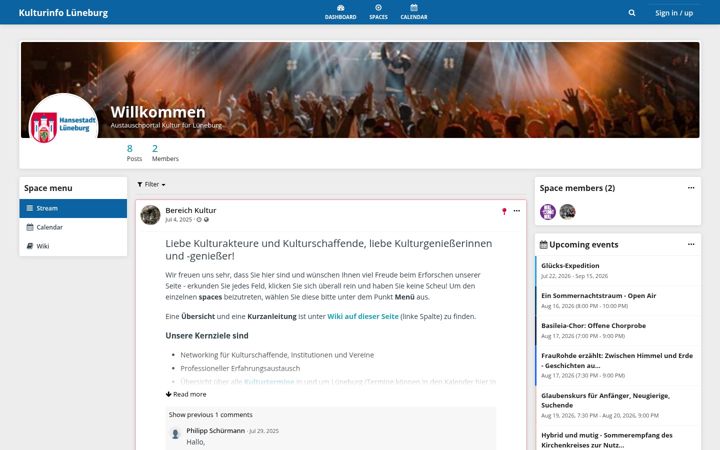Open the Space members panel options menu

(x=691, y=188)
